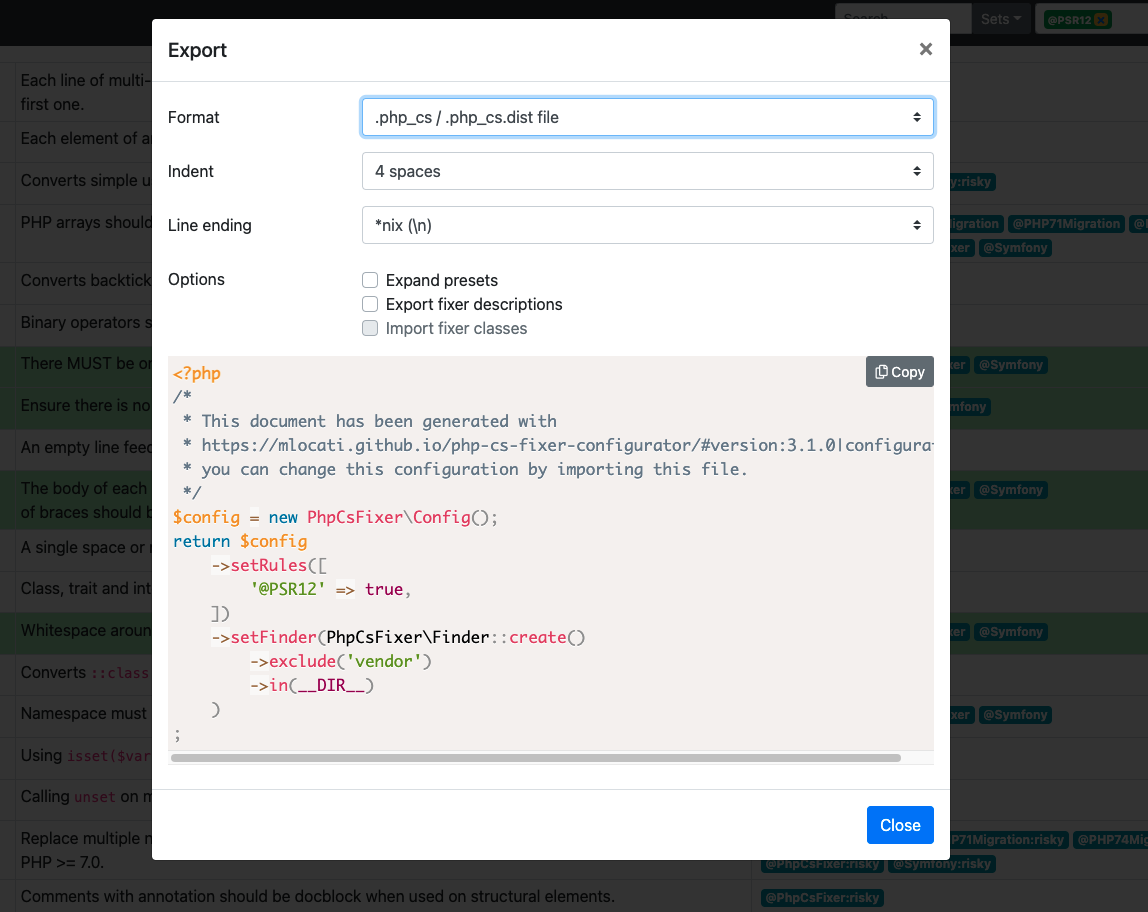Click the ->exclude('vendor') line in the code

coord(340,662)
